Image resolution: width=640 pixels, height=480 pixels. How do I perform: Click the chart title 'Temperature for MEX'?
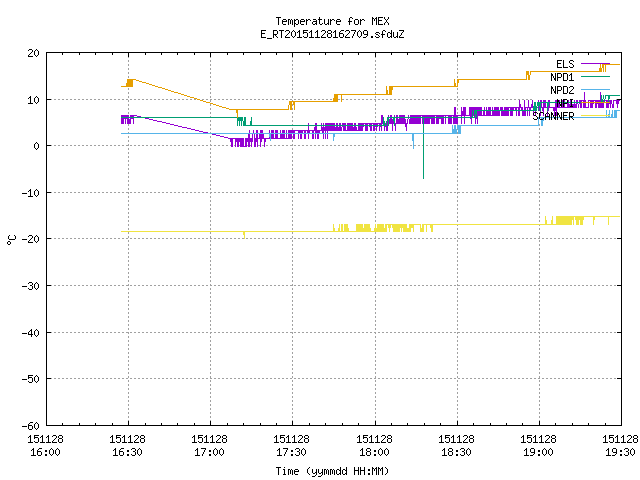pos(332,21)
